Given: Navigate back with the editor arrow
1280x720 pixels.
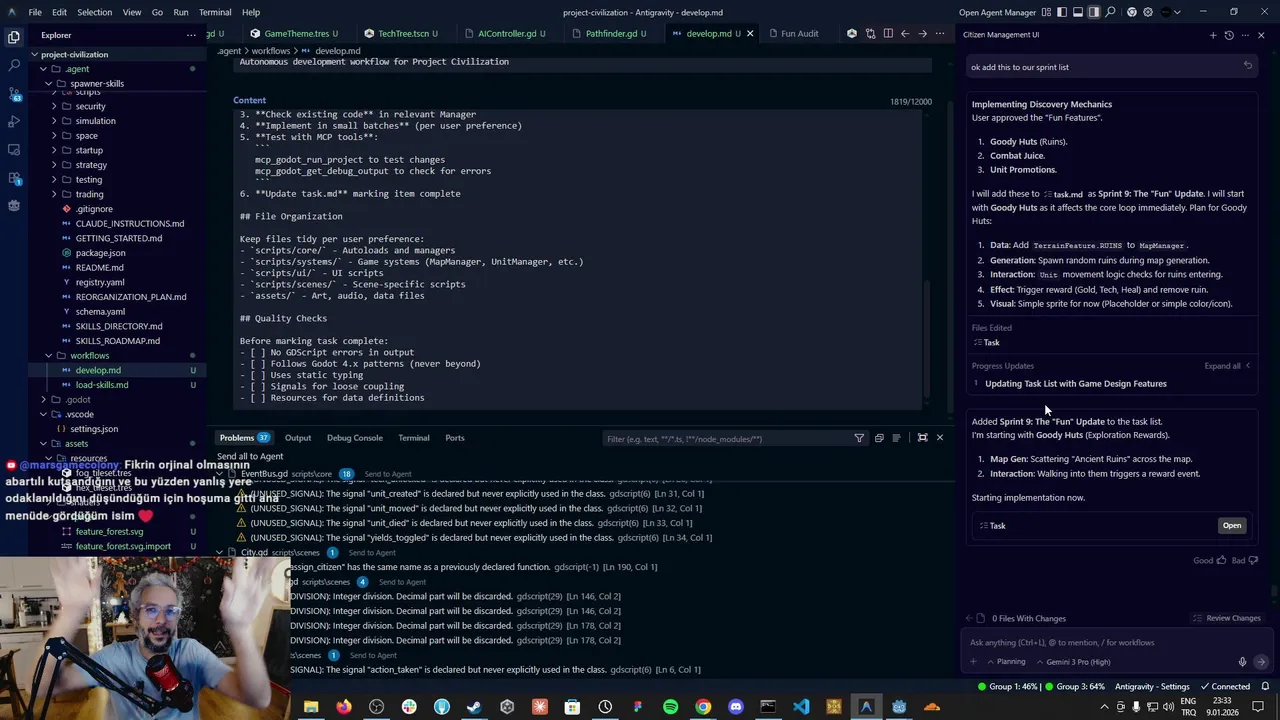Looking at the screenshot, I should click(905, 33).
